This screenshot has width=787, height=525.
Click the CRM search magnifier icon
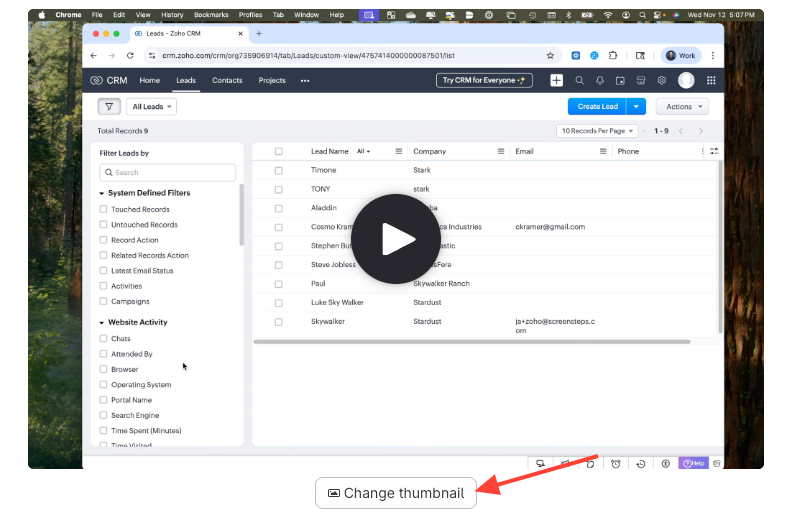point(579,81)
